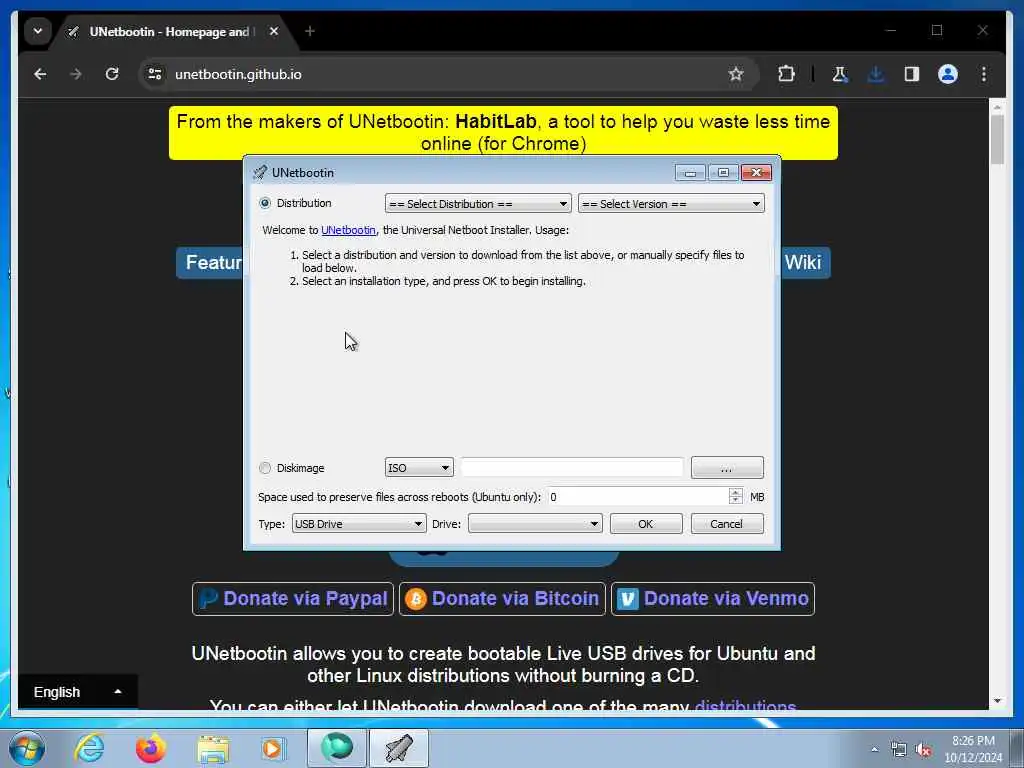This screenshot has width=1024, height=768.
Task: Select the UNetbootin Homepage tab
Action: [168, 31]
